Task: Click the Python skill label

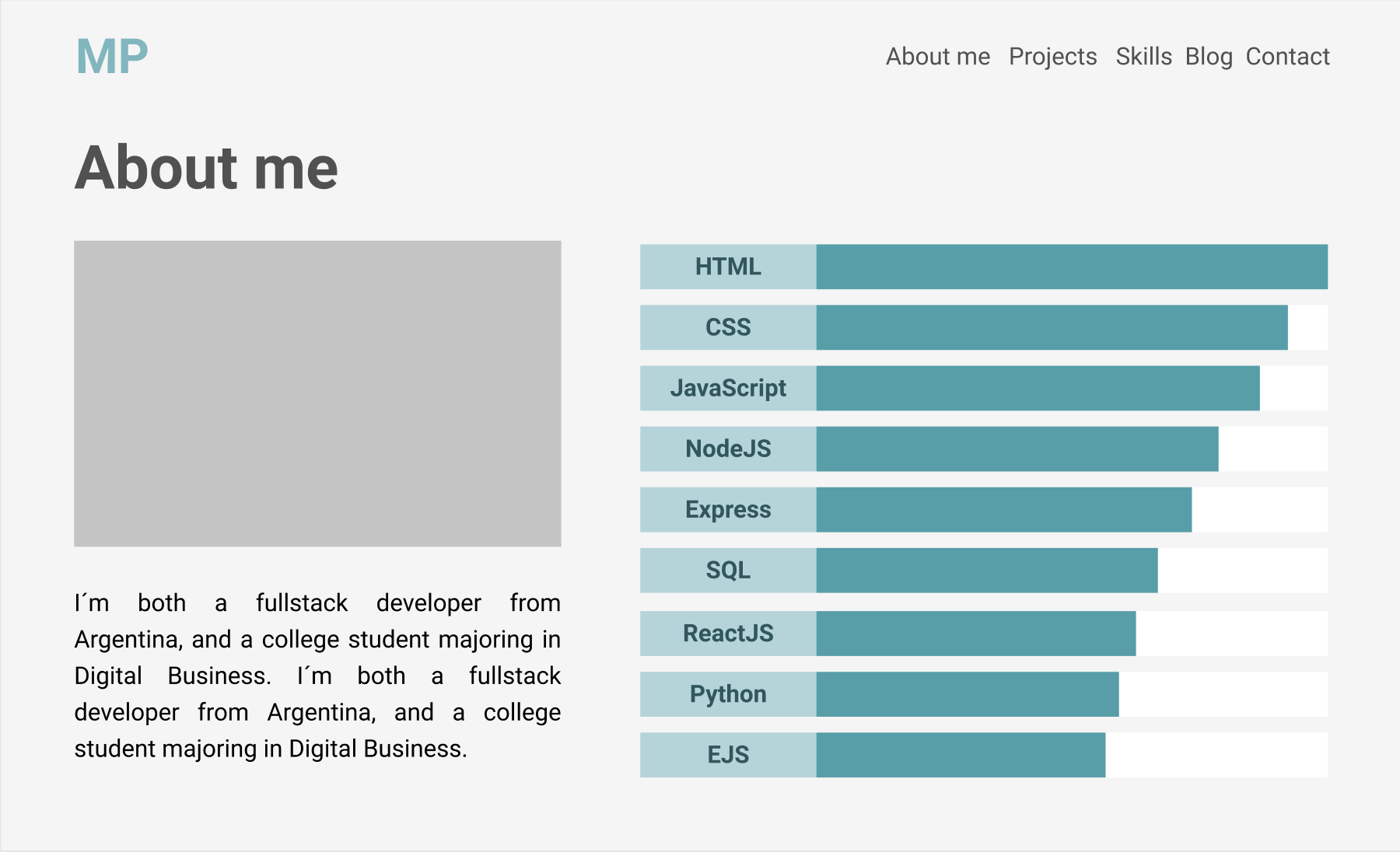Action: (x=728, y=693)
